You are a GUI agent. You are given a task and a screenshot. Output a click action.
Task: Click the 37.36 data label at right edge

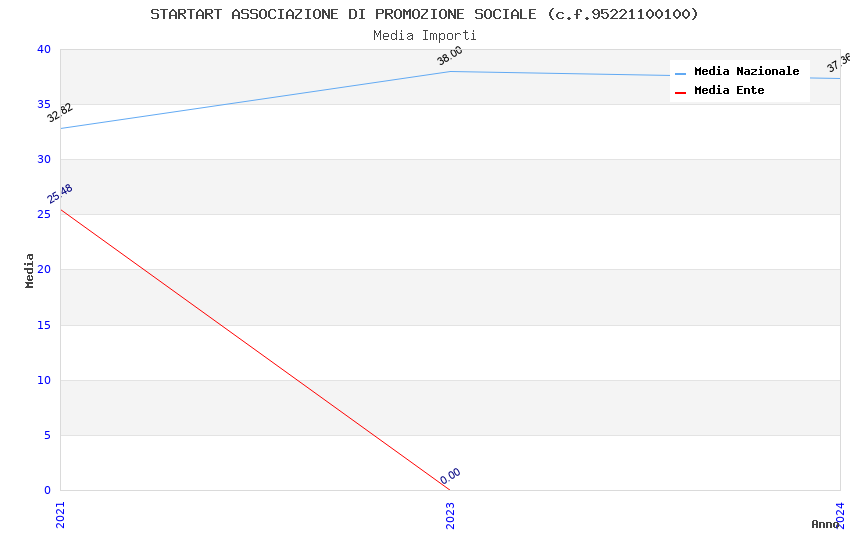(x=839, y=62)
